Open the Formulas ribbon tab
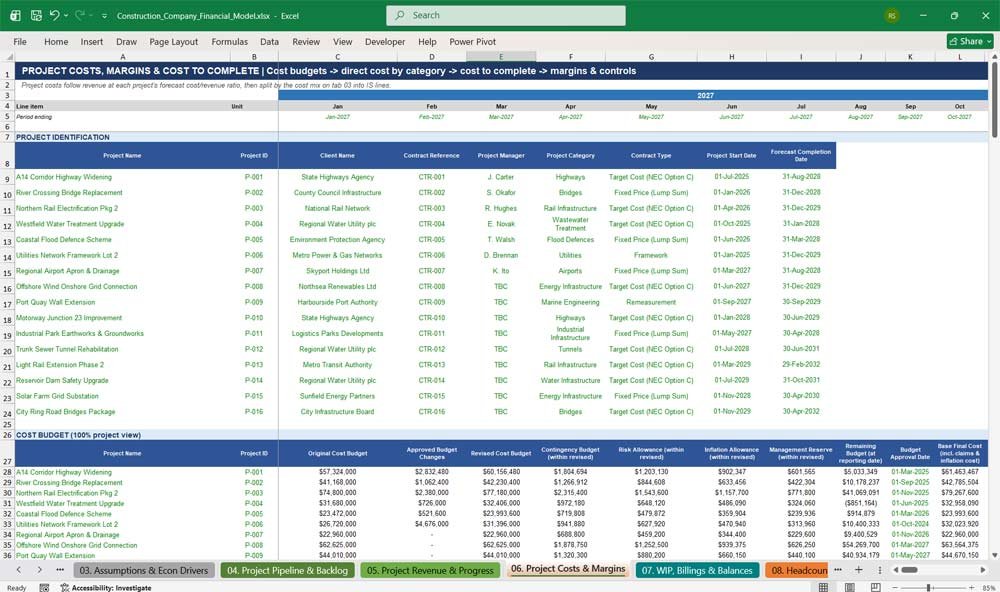Screen dimensions: 1000x592 (x=230, y=41)
